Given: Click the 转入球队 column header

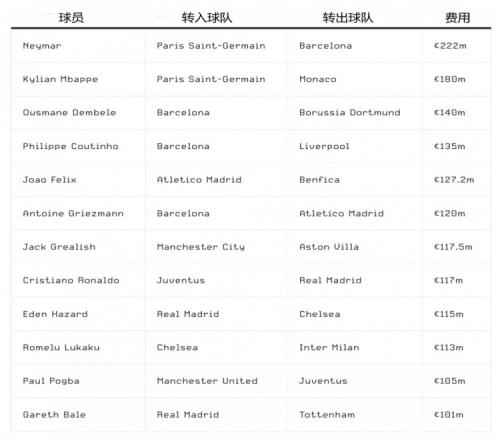Looking at the screenshot, I should coord(207,18).
